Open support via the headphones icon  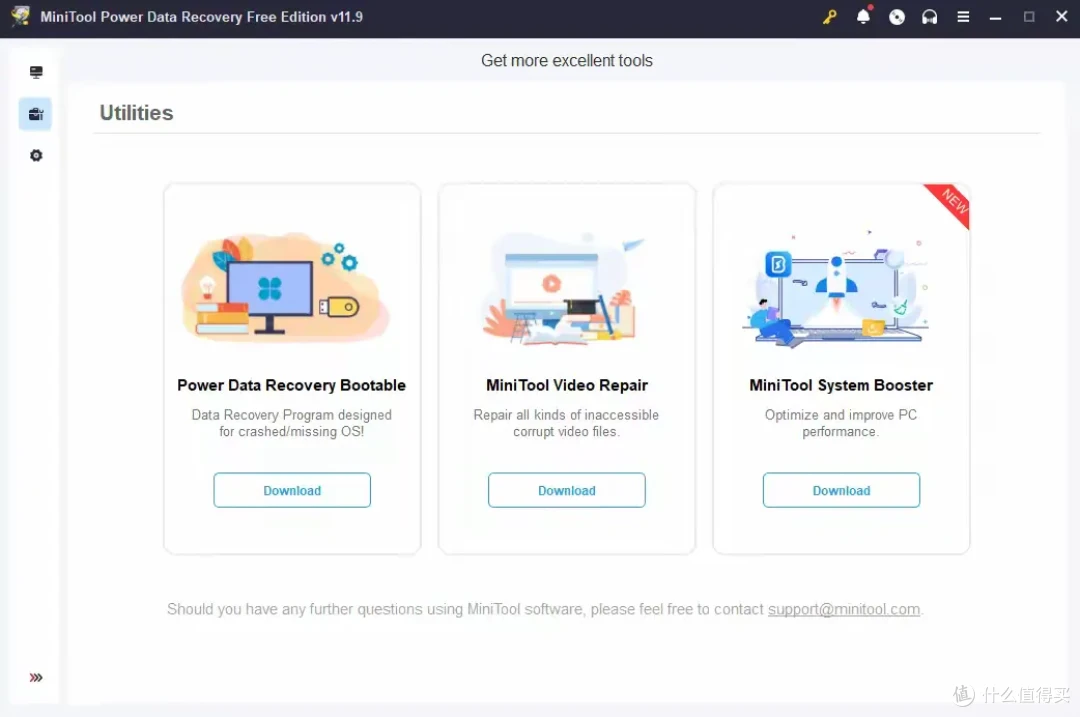929,17
